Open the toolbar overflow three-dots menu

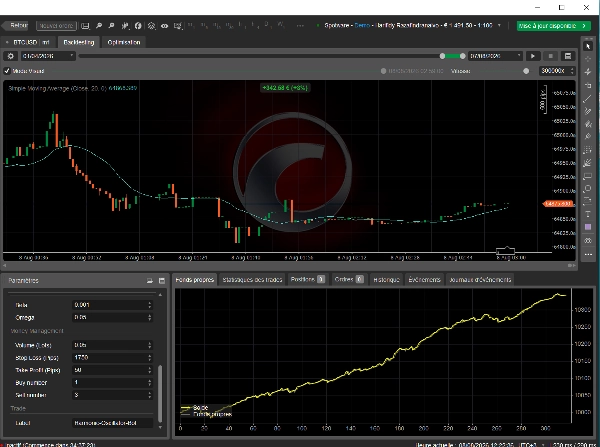pyautogui.click(x=300, y=26)
